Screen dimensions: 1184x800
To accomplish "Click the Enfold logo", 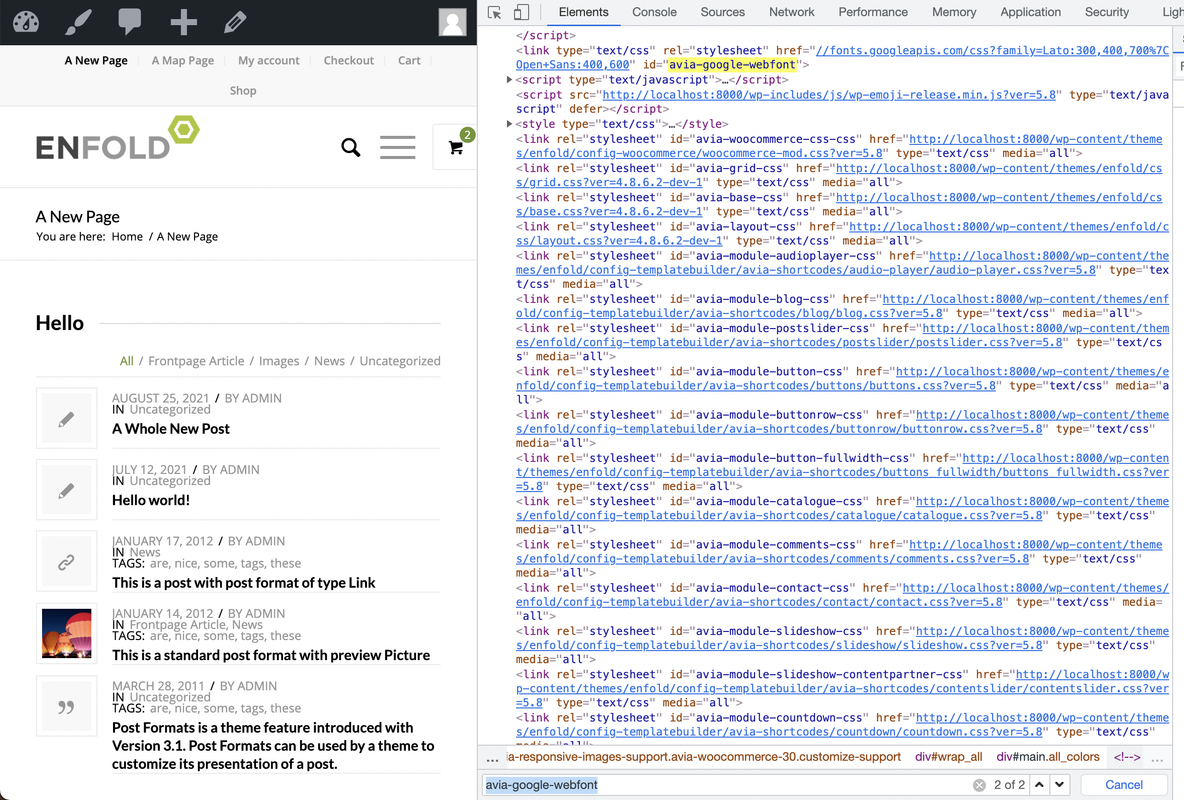I will [118, 138].
